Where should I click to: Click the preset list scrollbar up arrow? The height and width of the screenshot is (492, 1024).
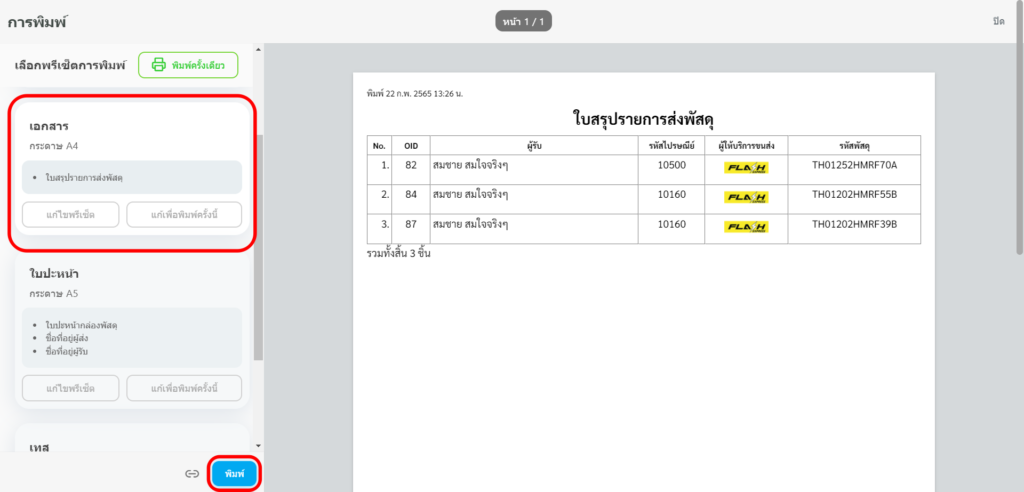click(x=258, y=49)
